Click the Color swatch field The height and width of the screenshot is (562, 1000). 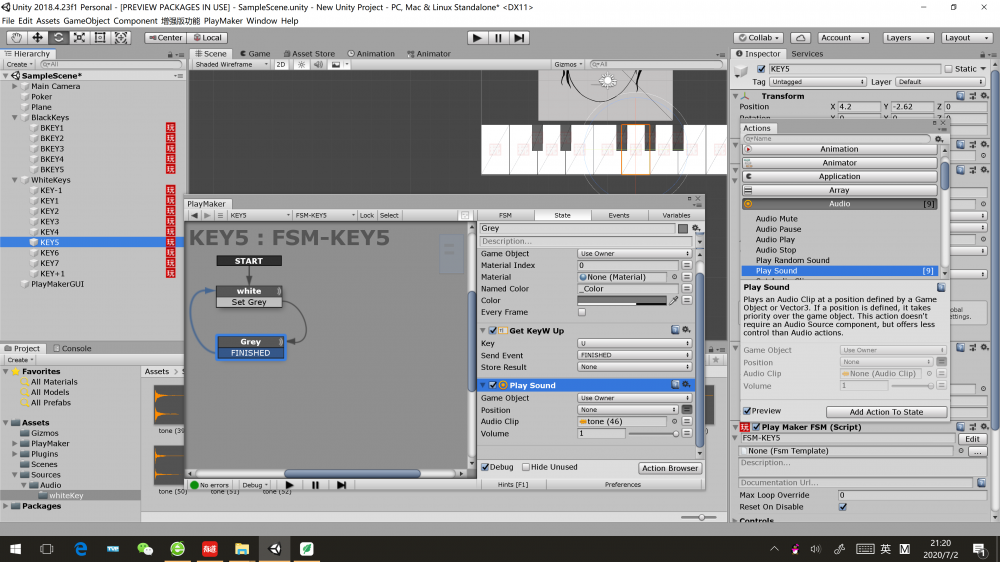coord(622,300)
